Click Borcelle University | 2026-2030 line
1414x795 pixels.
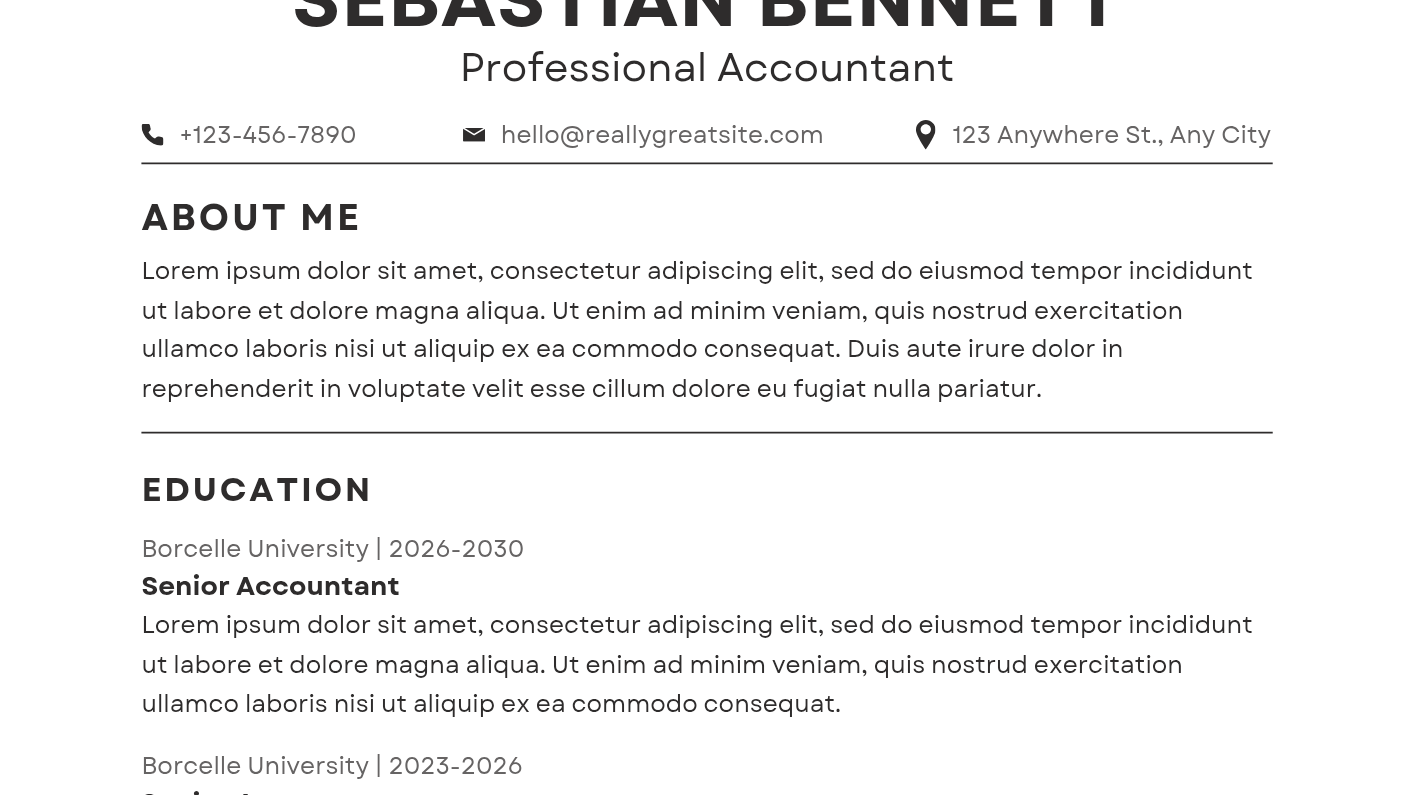(x=332, y=548)
